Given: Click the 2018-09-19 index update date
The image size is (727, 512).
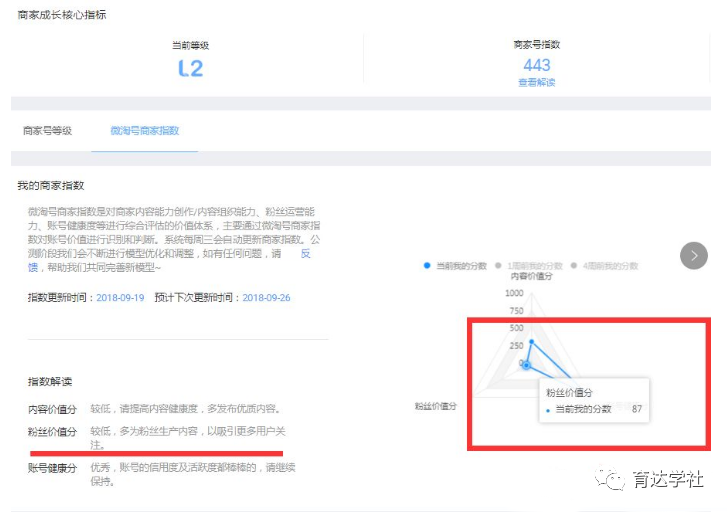Looking at the screenshot, I should coord(120,298).
